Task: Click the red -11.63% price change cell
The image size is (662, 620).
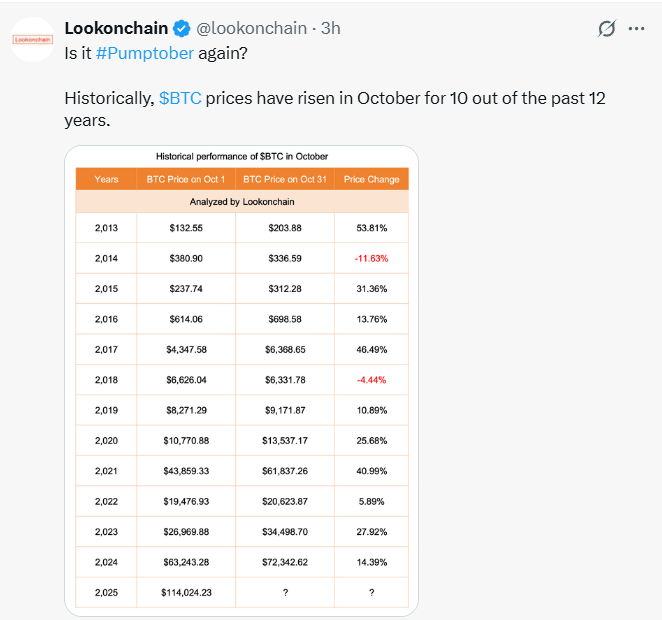Action: [371, 258]
